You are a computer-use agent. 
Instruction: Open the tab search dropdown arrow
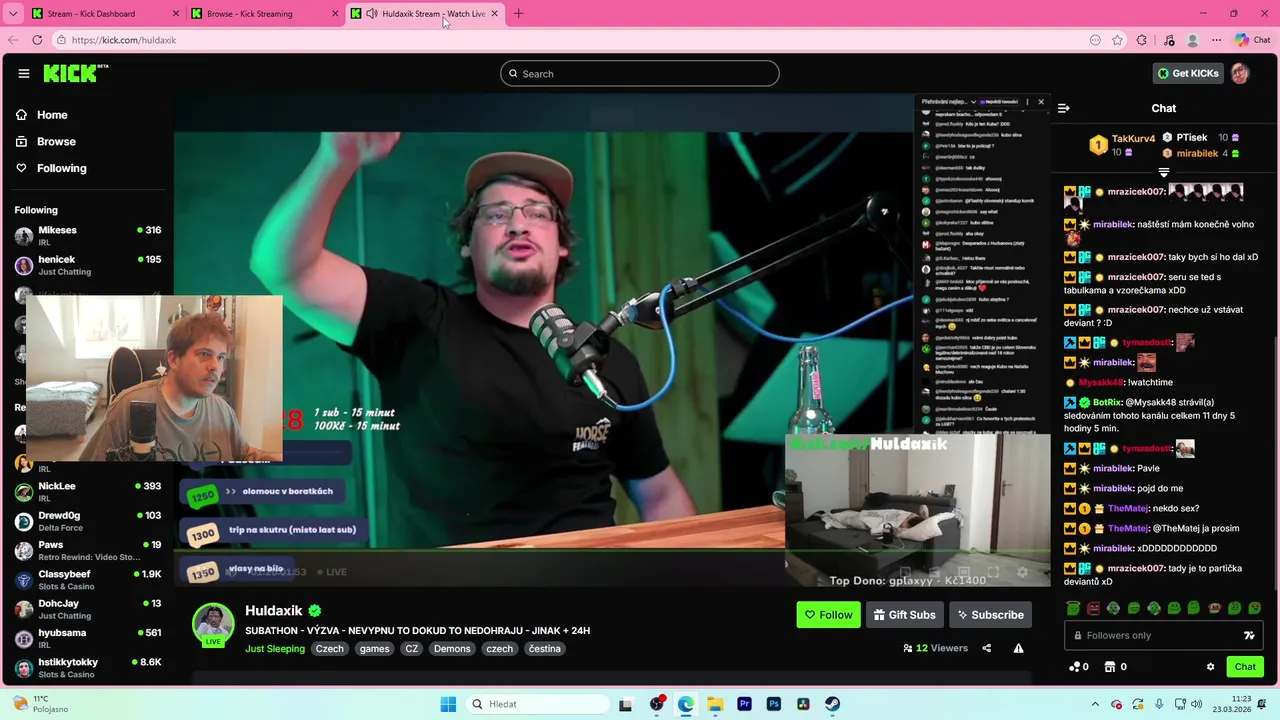13,14
